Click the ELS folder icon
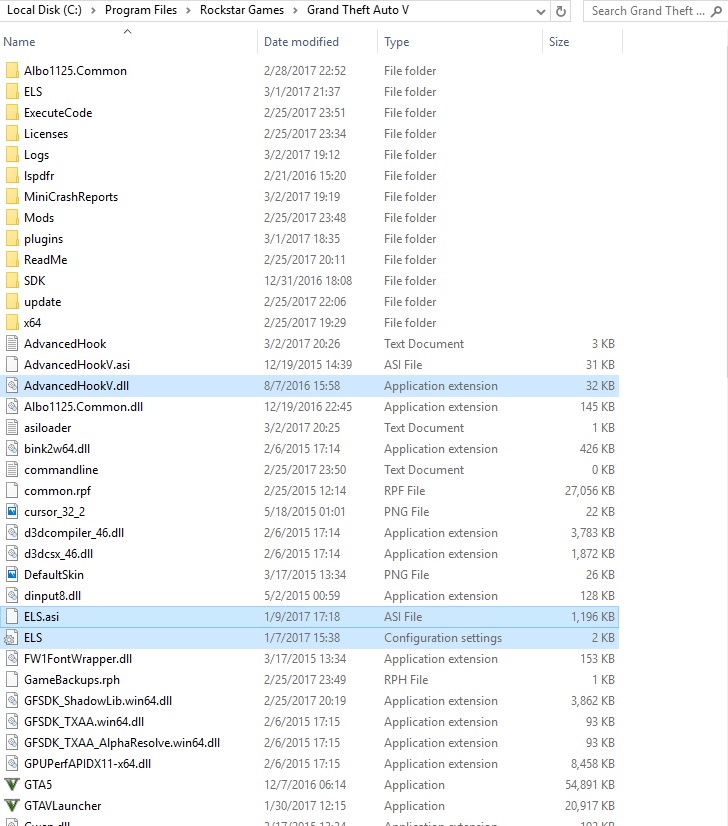The height and width of the screenshot is (826, 728). pyautogui.click(x=12, y=92)
